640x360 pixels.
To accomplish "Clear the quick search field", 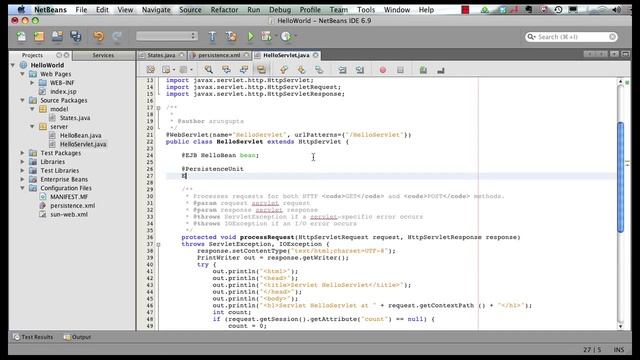I will tap(612, 37).
